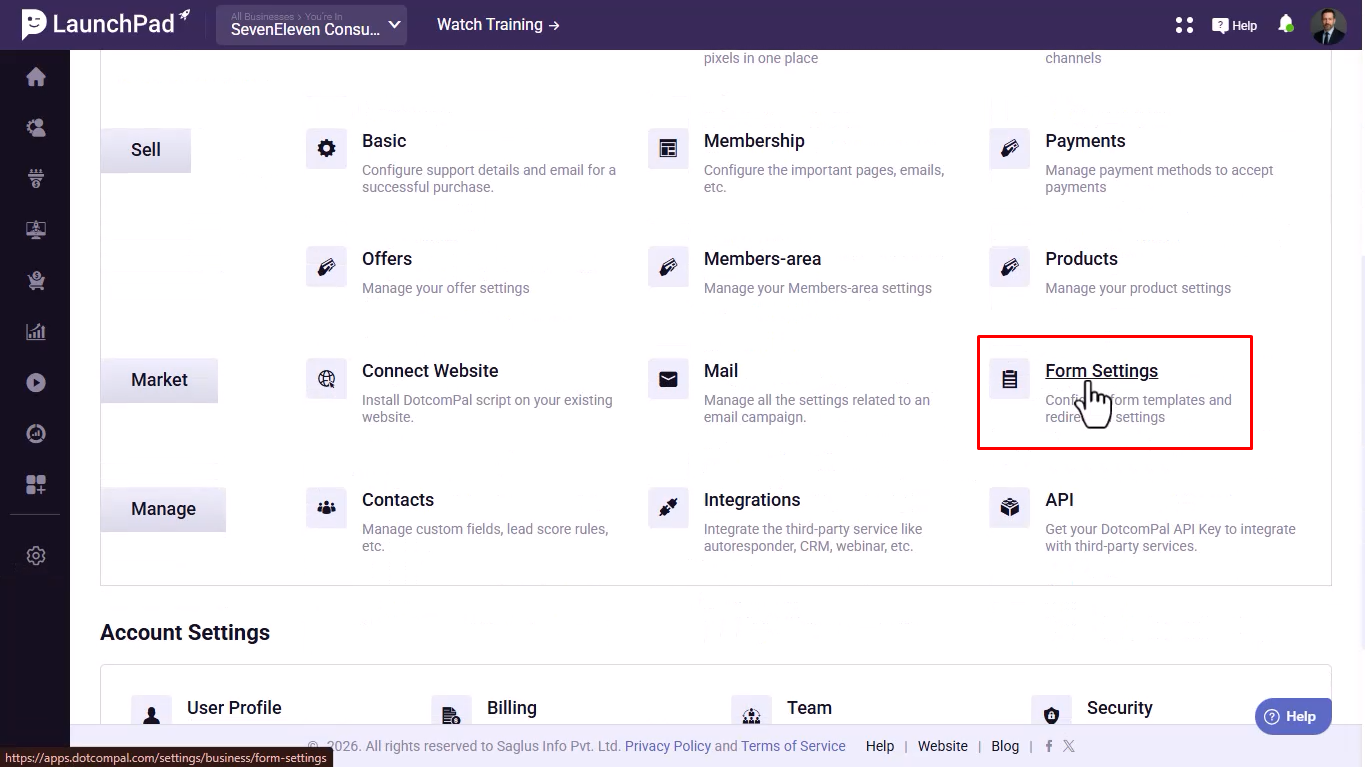Open the Home icon in the sidebar
The height and width of the screenshot is (767, 1365).
point(36,77)
